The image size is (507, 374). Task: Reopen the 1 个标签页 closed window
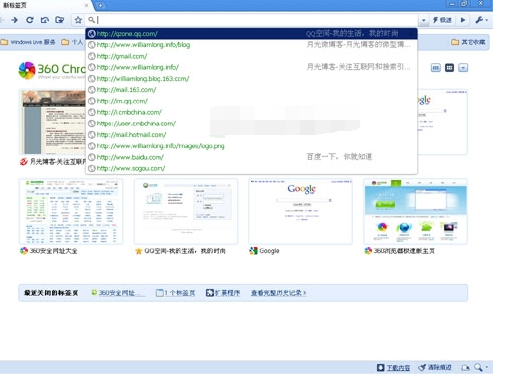[x=176, y=293]
